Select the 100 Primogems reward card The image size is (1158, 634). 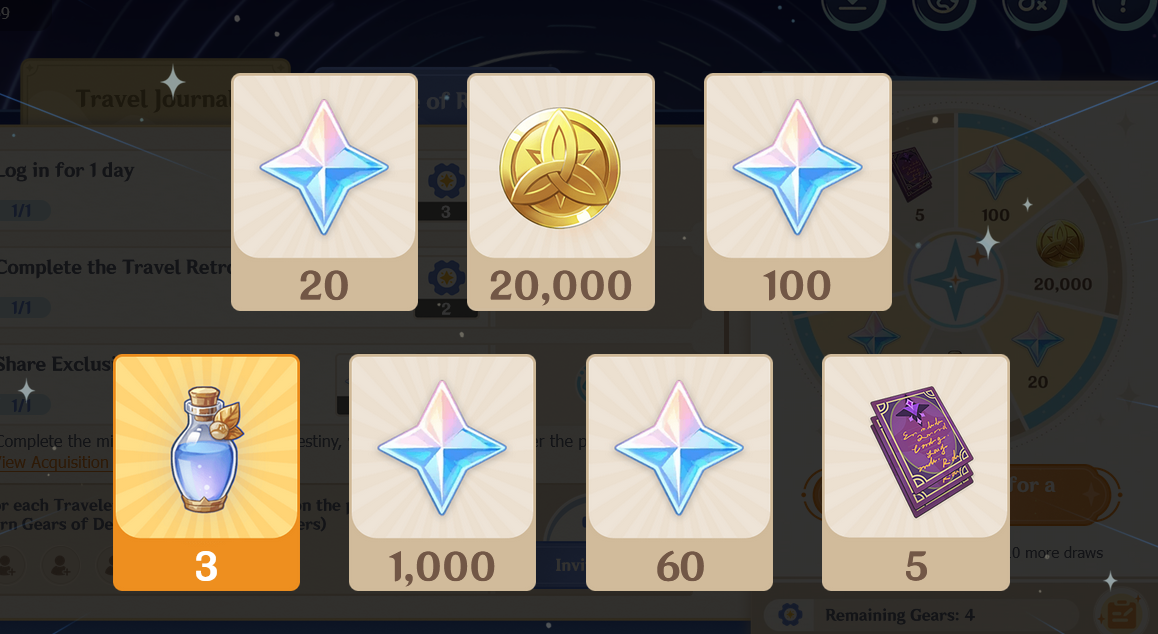[x=798, y=192]
